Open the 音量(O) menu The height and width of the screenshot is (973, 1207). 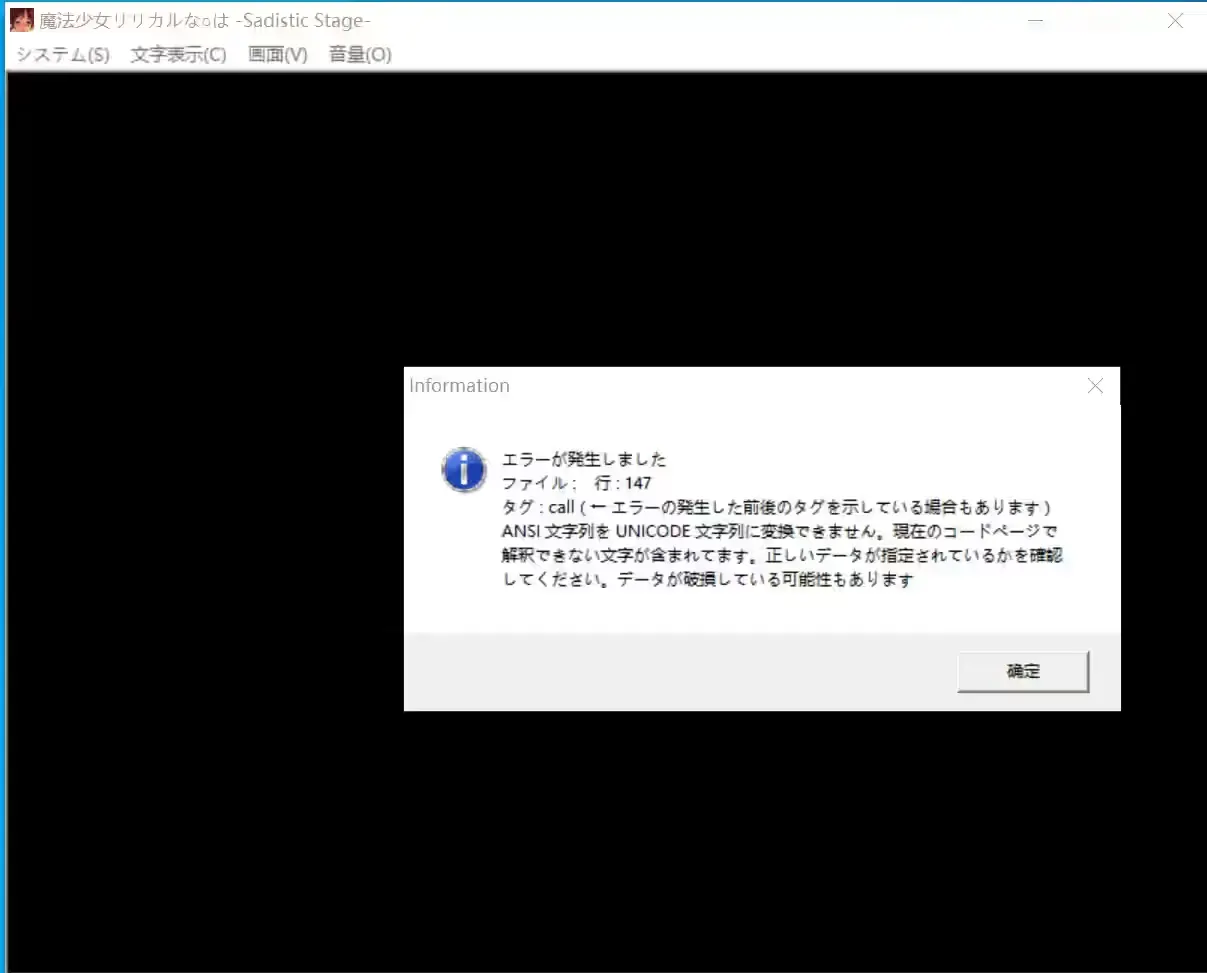(360, 55)
